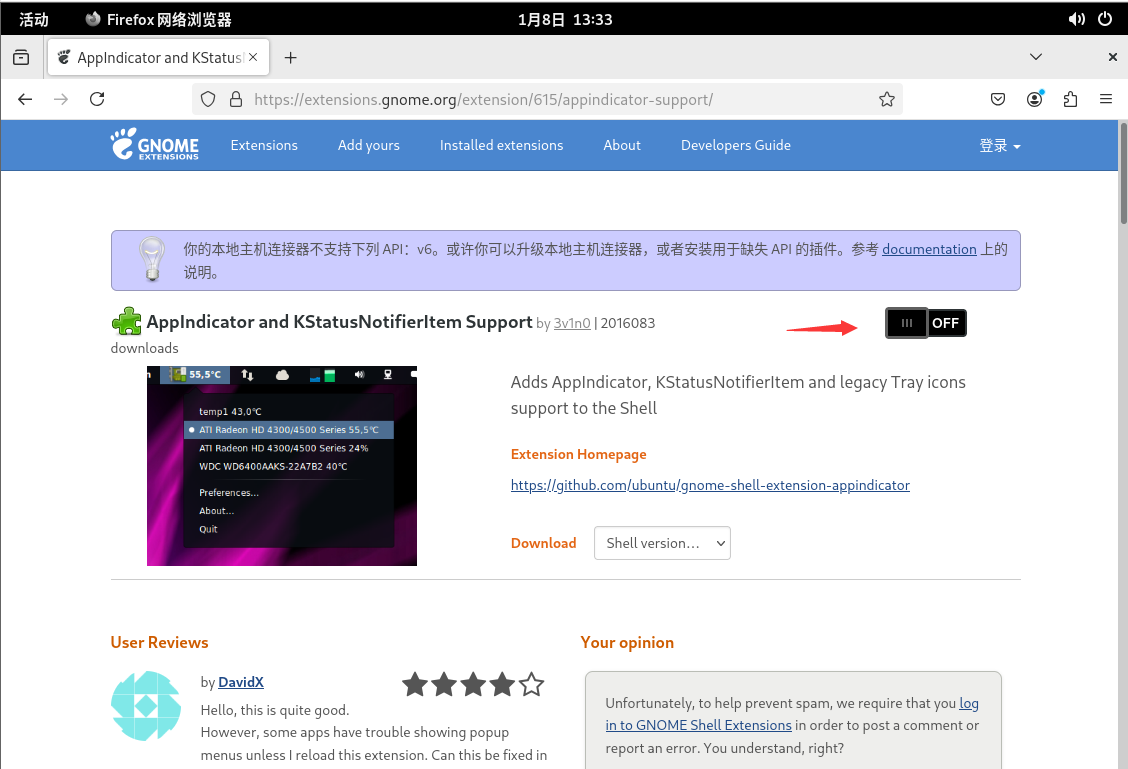View the tracking protection shield icon
This screenshot has width=1128, height=769.
coord(208,99)
